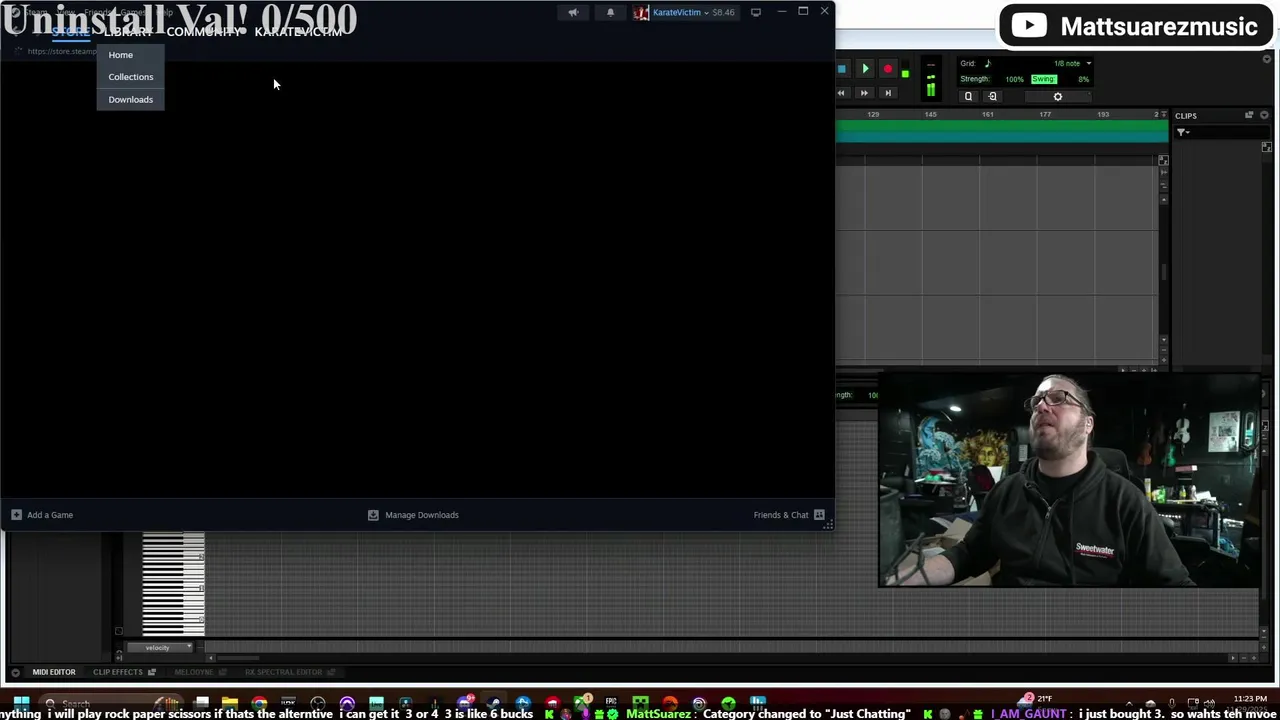Open the Windows Start button

[x=21, y=703]
